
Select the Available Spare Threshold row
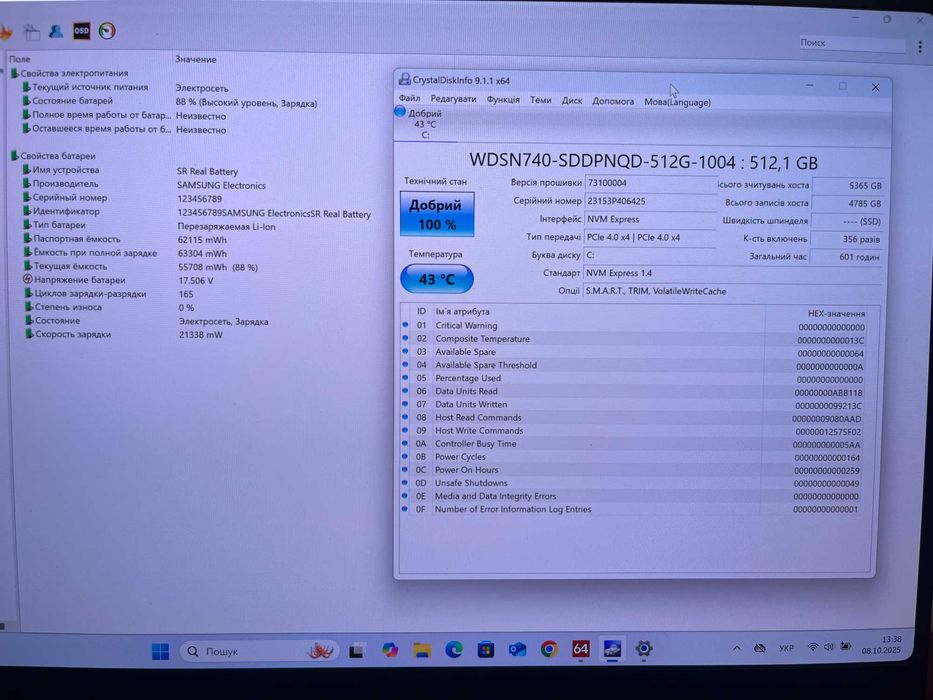[x=635, y=365]
